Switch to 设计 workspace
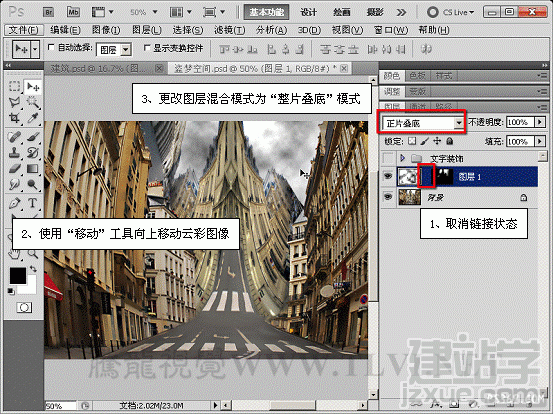 click(308, 12)
